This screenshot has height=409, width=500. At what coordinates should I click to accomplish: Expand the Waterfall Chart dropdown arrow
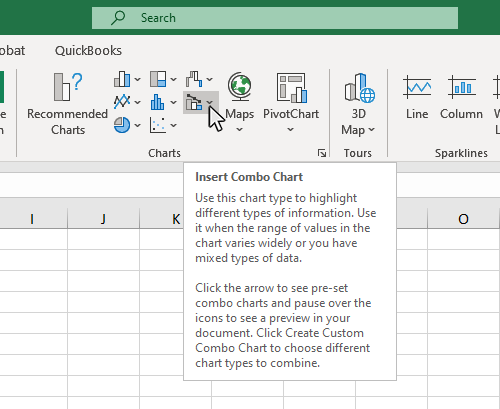click(210, 79)
